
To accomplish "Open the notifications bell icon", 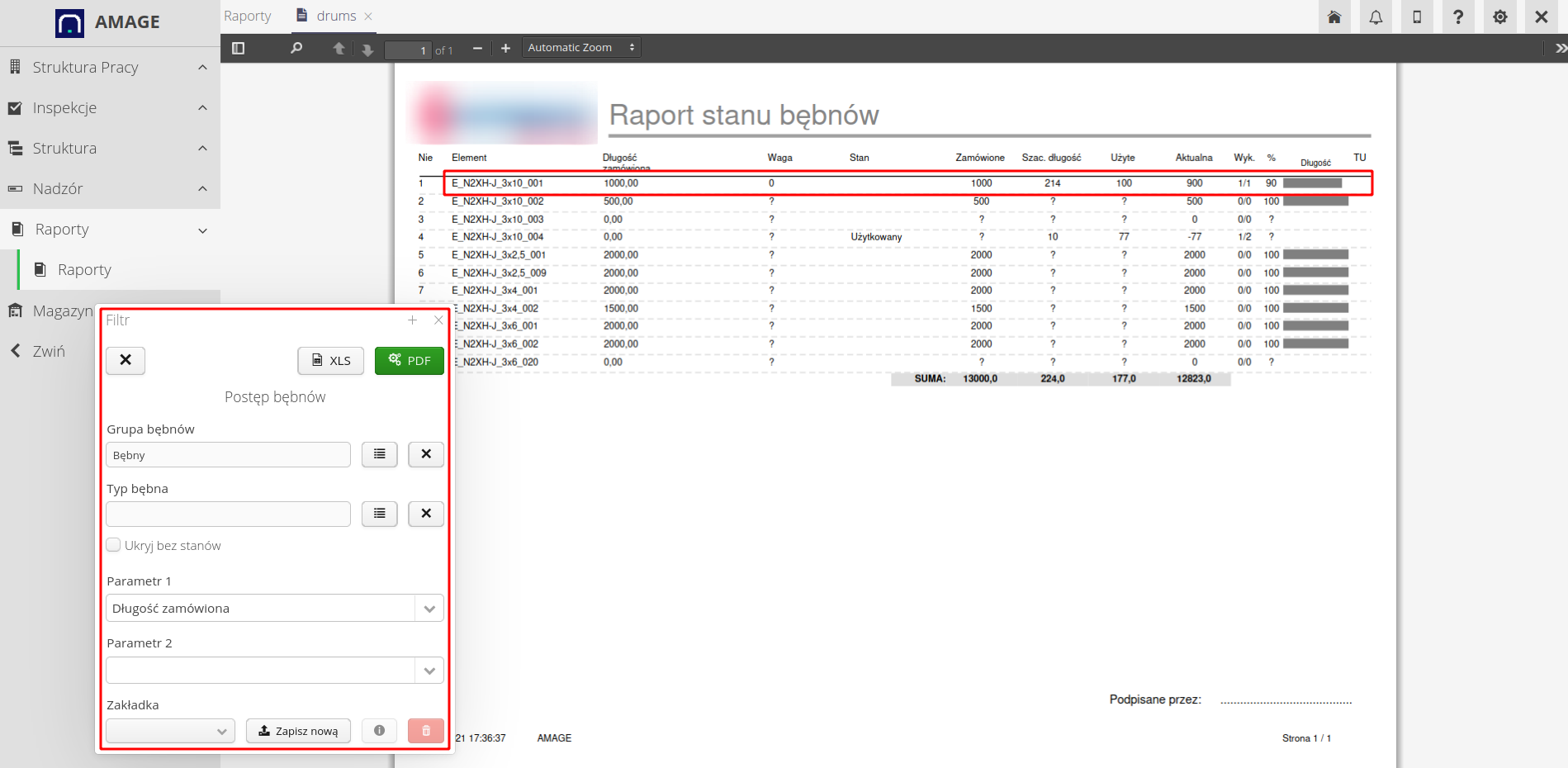I will click(x=1376, y=17).
